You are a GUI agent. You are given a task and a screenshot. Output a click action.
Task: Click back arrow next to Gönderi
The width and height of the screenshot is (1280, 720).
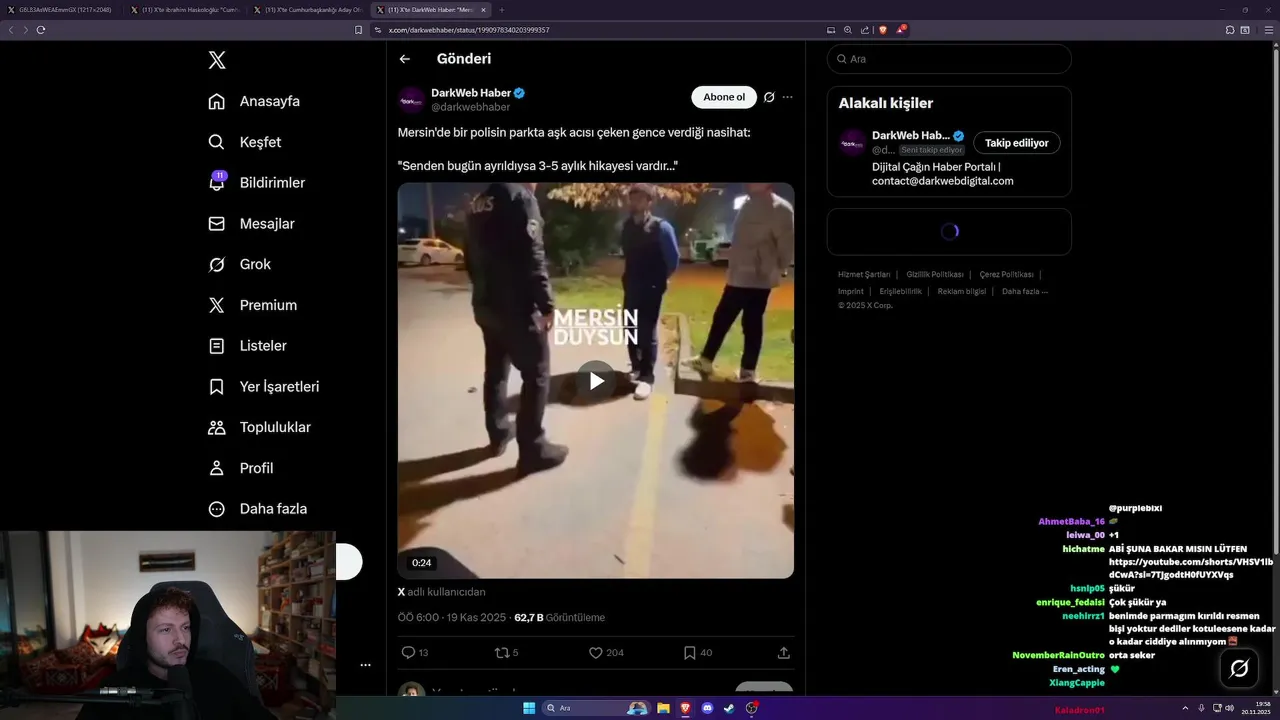(x=405, y=59)
